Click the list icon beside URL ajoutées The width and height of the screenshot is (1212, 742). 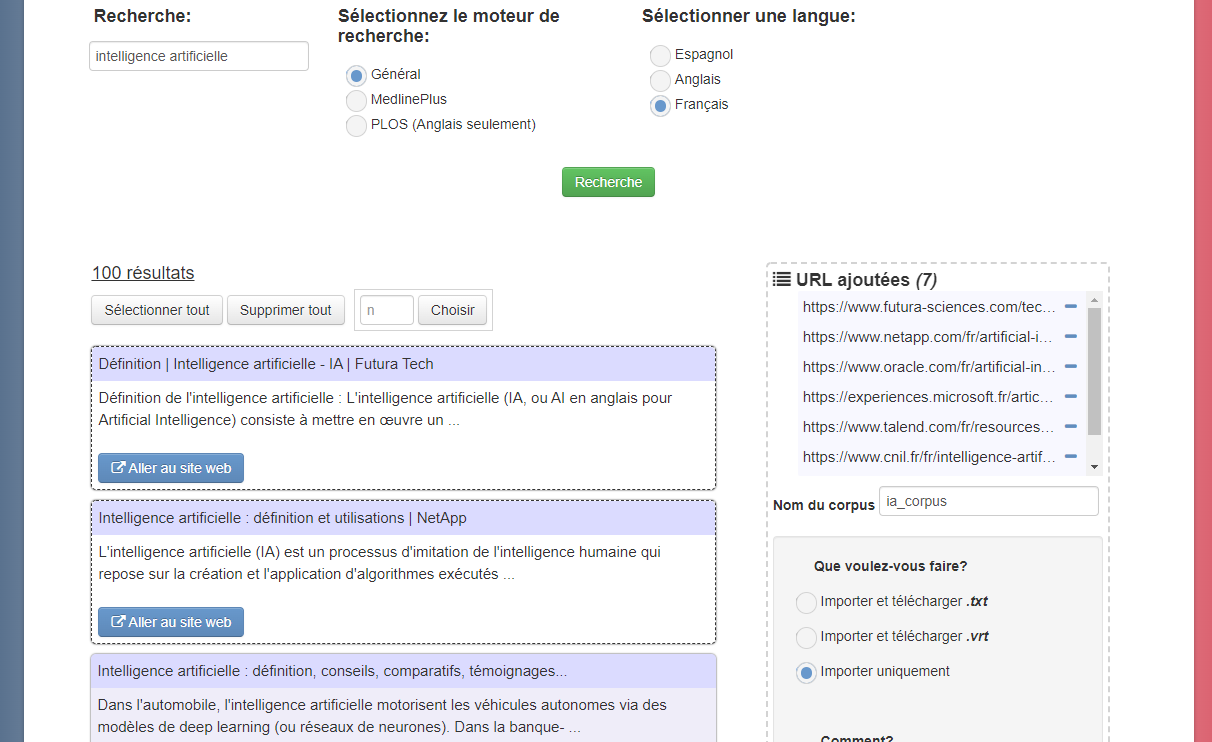(782, 280)
